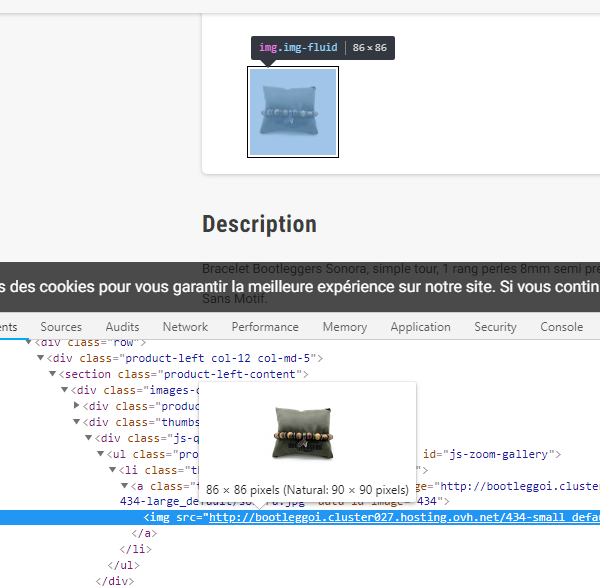The image size is (600, 587).
Task: Expand the collapsed div class="produc node
Action: pyautogui.click(x=76, y=405)
